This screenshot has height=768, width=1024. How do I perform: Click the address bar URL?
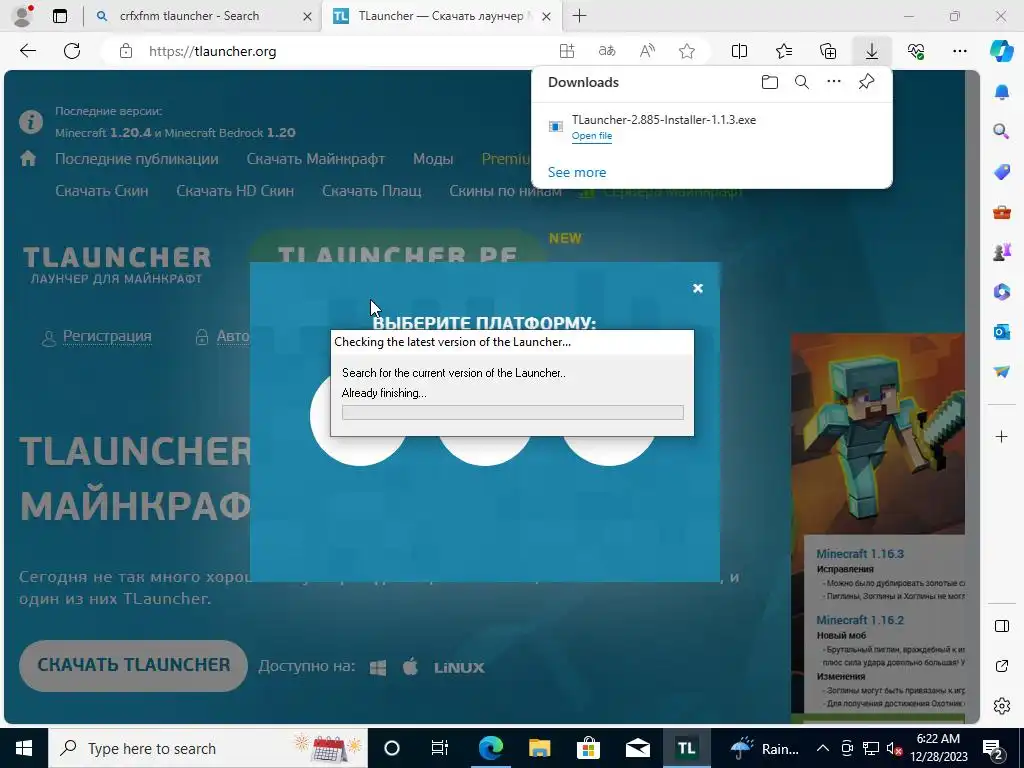[x=212, y=51]
